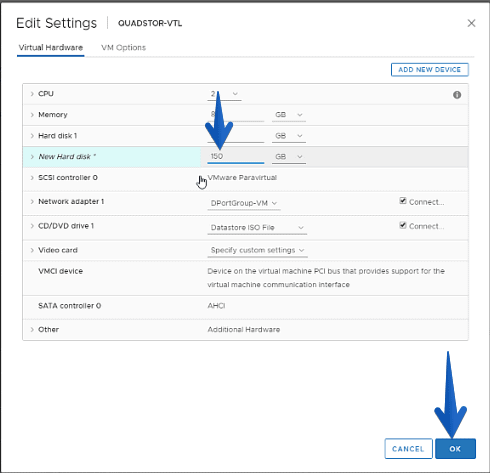The width and height of the screenshot is (490, 473).
Task: Click the CPU info icon
Action: point(457,95)
